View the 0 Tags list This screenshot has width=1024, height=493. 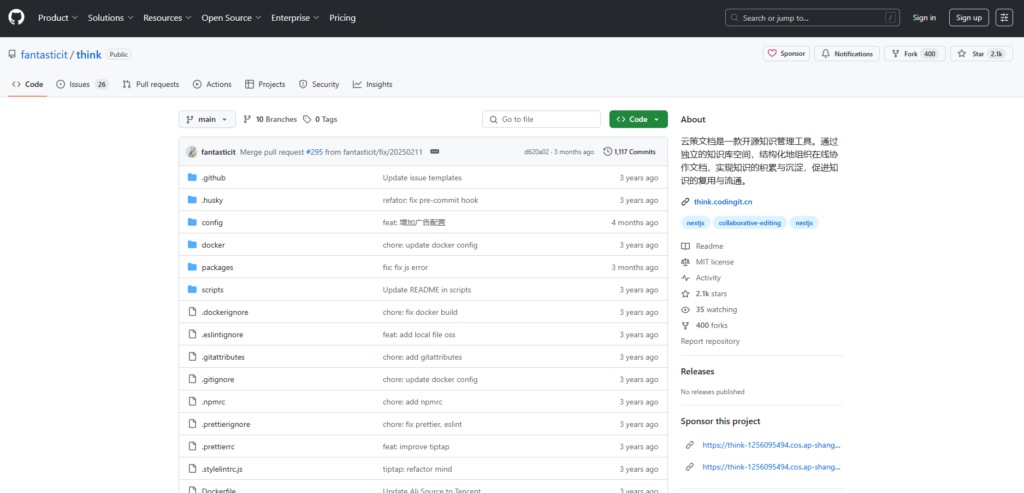[x=320, y=119]
